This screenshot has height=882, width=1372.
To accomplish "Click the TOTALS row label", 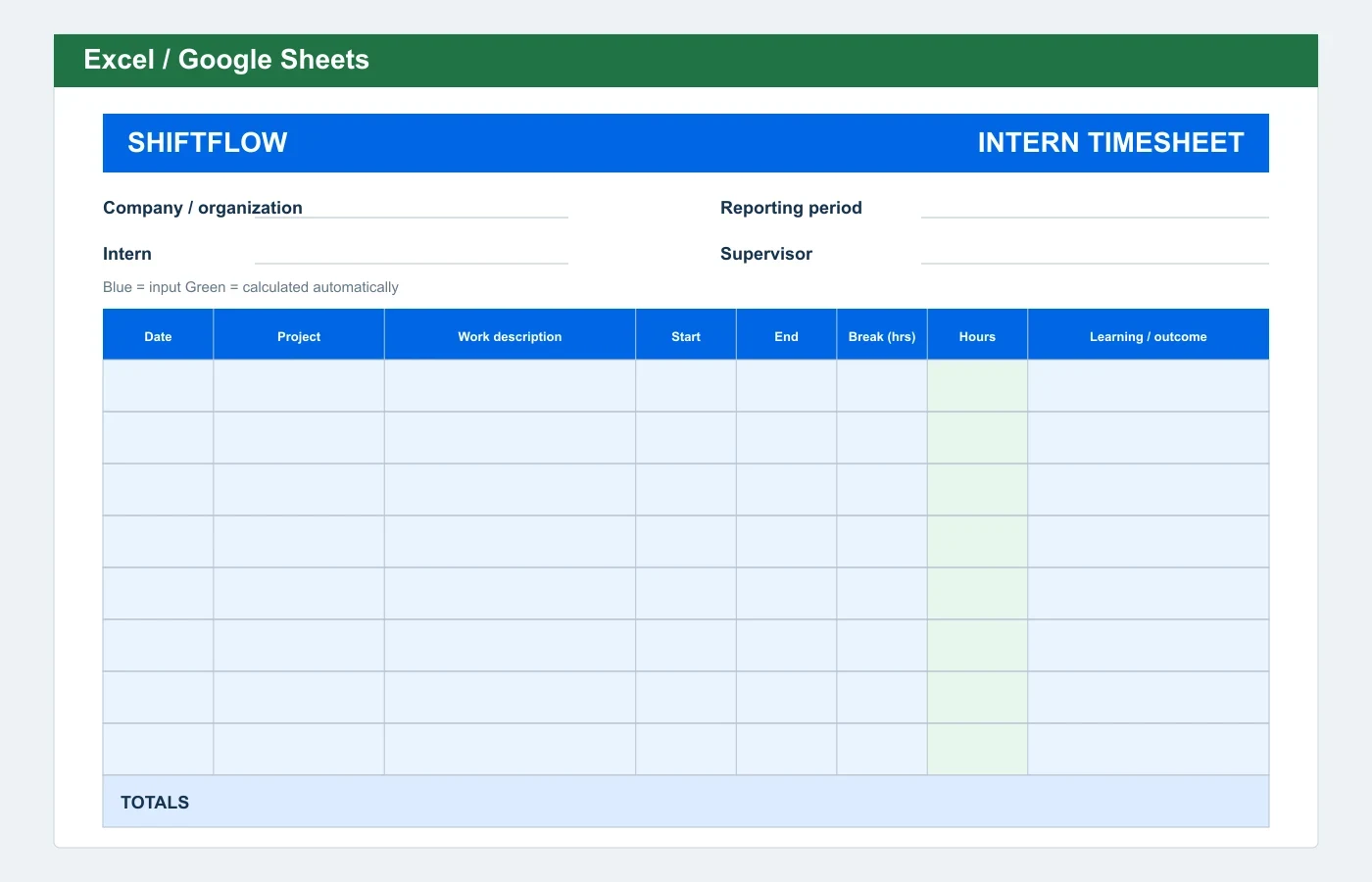I will tap(155, 803).
